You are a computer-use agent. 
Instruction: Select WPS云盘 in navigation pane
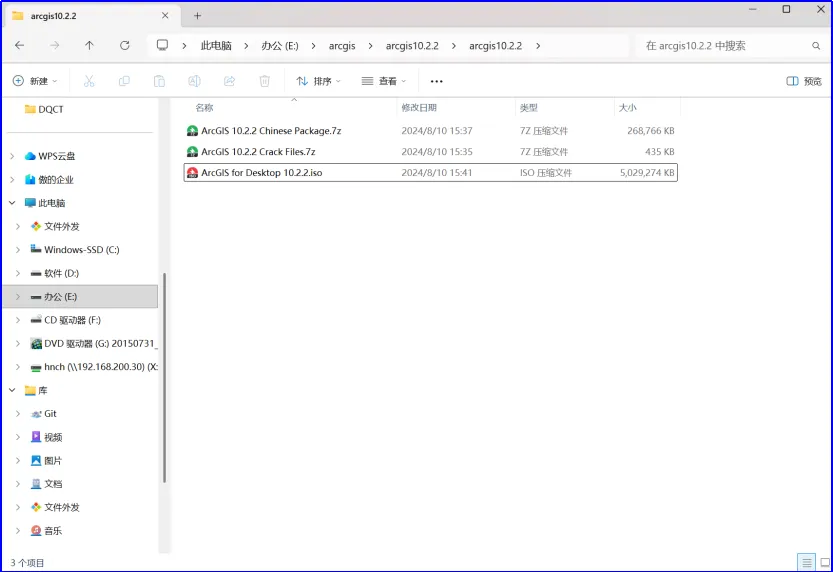tap(50, 156)
